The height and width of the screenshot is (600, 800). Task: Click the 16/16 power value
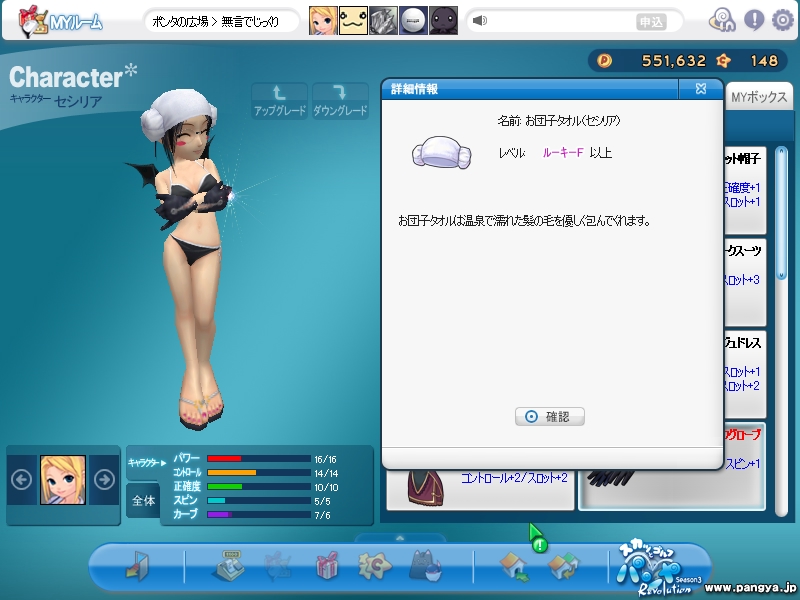[x=325, y=459]
